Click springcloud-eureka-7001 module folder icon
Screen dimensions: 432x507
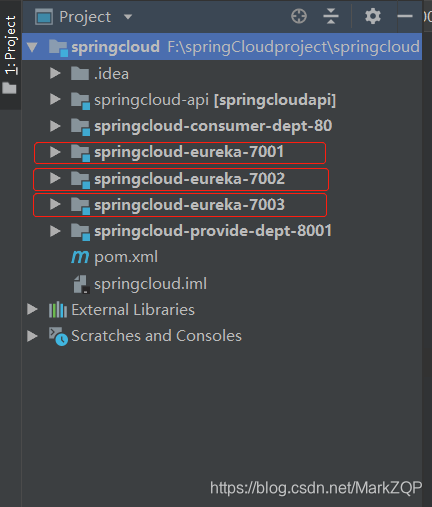[80, 153]
